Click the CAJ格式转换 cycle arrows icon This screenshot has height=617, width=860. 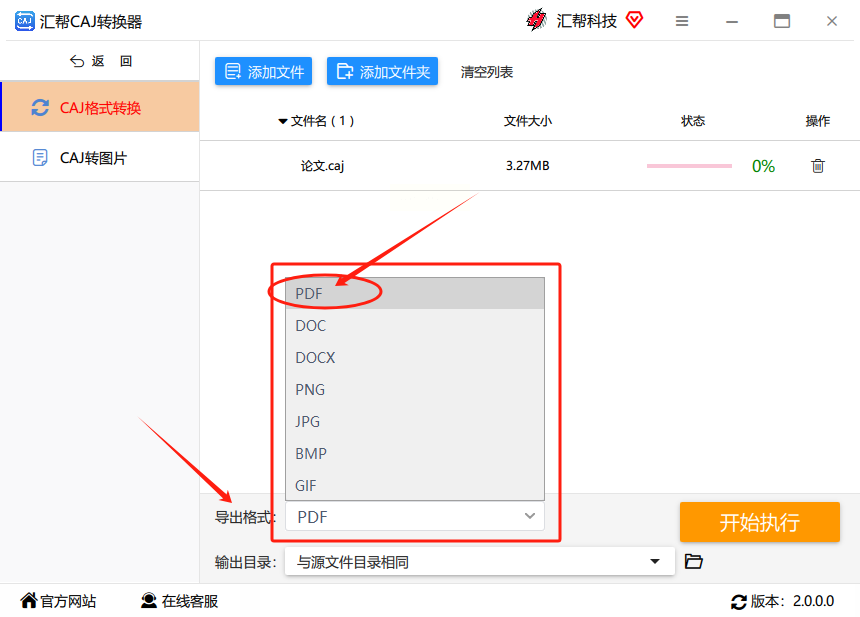pyautogui.click(x=40, y=107)
